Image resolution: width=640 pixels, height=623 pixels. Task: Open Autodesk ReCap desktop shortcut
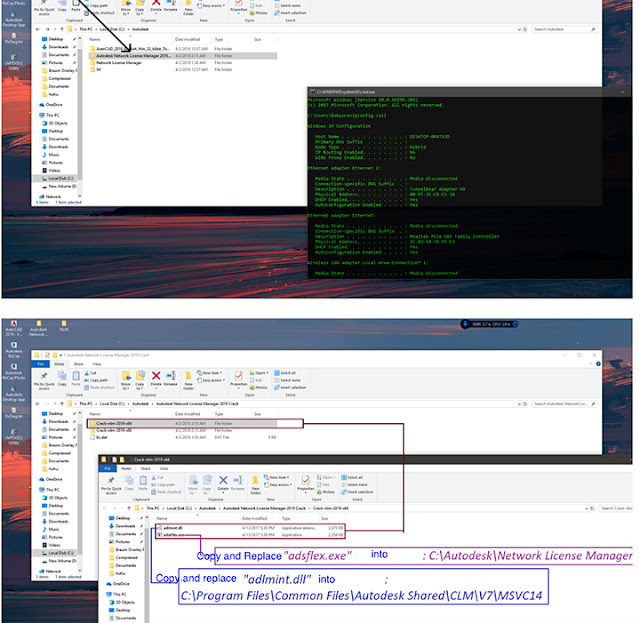pyautogui.click(x=13, y=350)
